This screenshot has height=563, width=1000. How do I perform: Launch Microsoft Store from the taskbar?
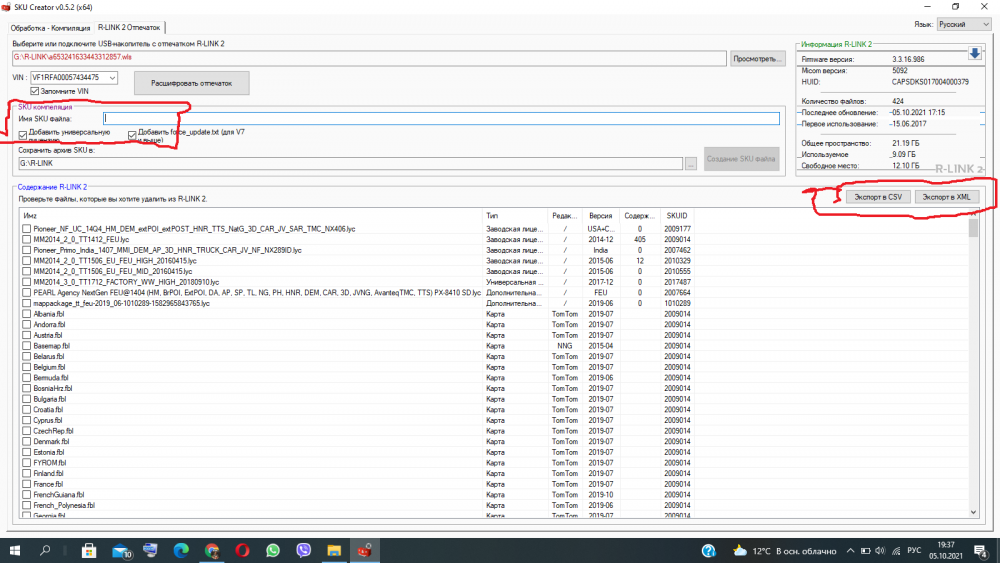[x=89, y=550]
